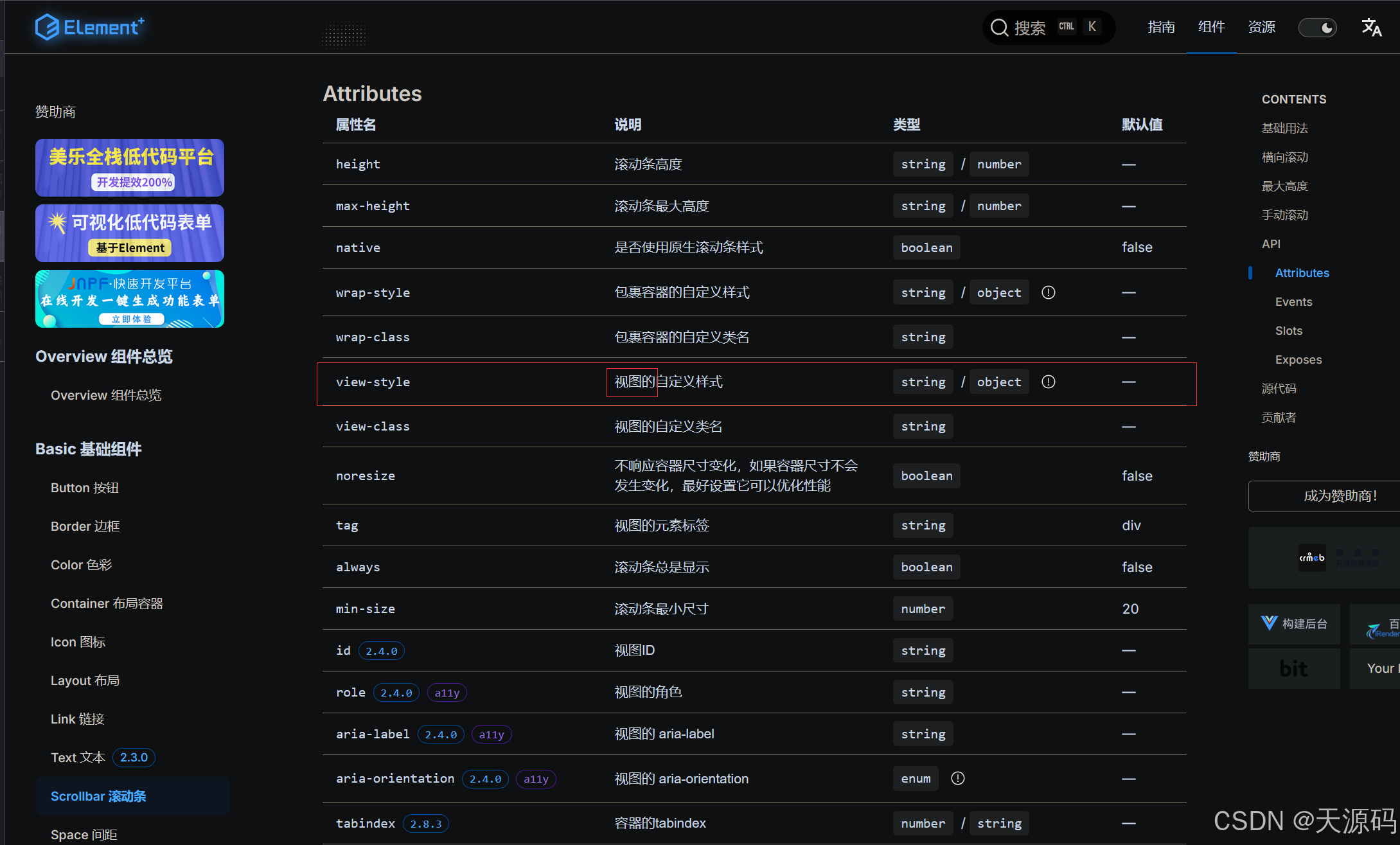Select Scrollbar 滚动条 in the sidebar
The height and width of the screenshot is (845, 1400).
pyautogui.click(x=98, y=796)
